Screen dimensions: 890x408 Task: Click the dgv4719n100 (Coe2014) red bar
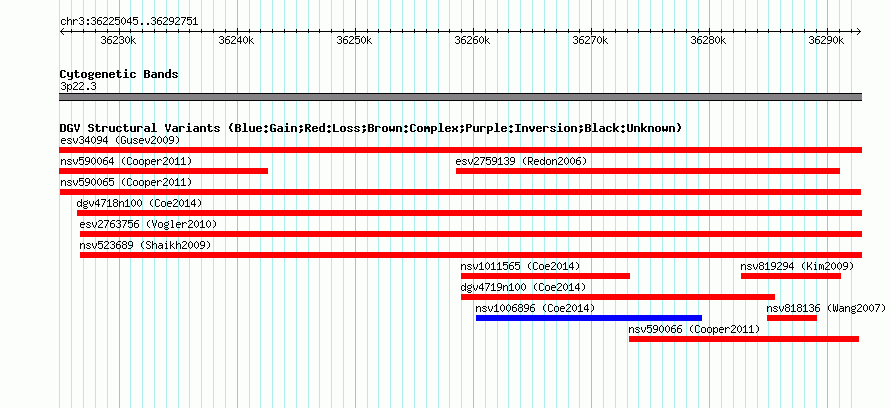(x=618, y=297)
